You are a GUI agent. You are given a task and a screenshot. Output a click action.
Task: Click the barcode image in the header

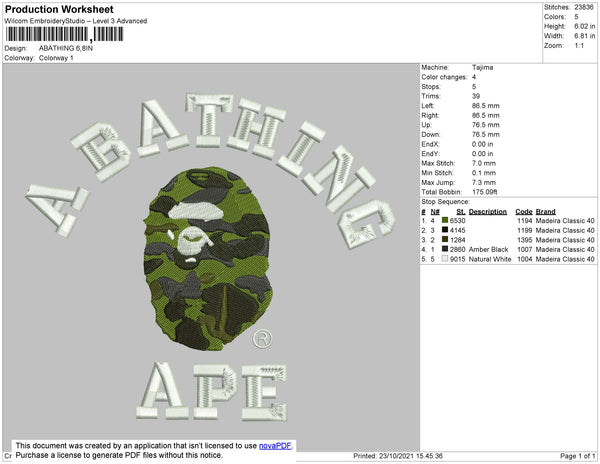coord(64,34)
